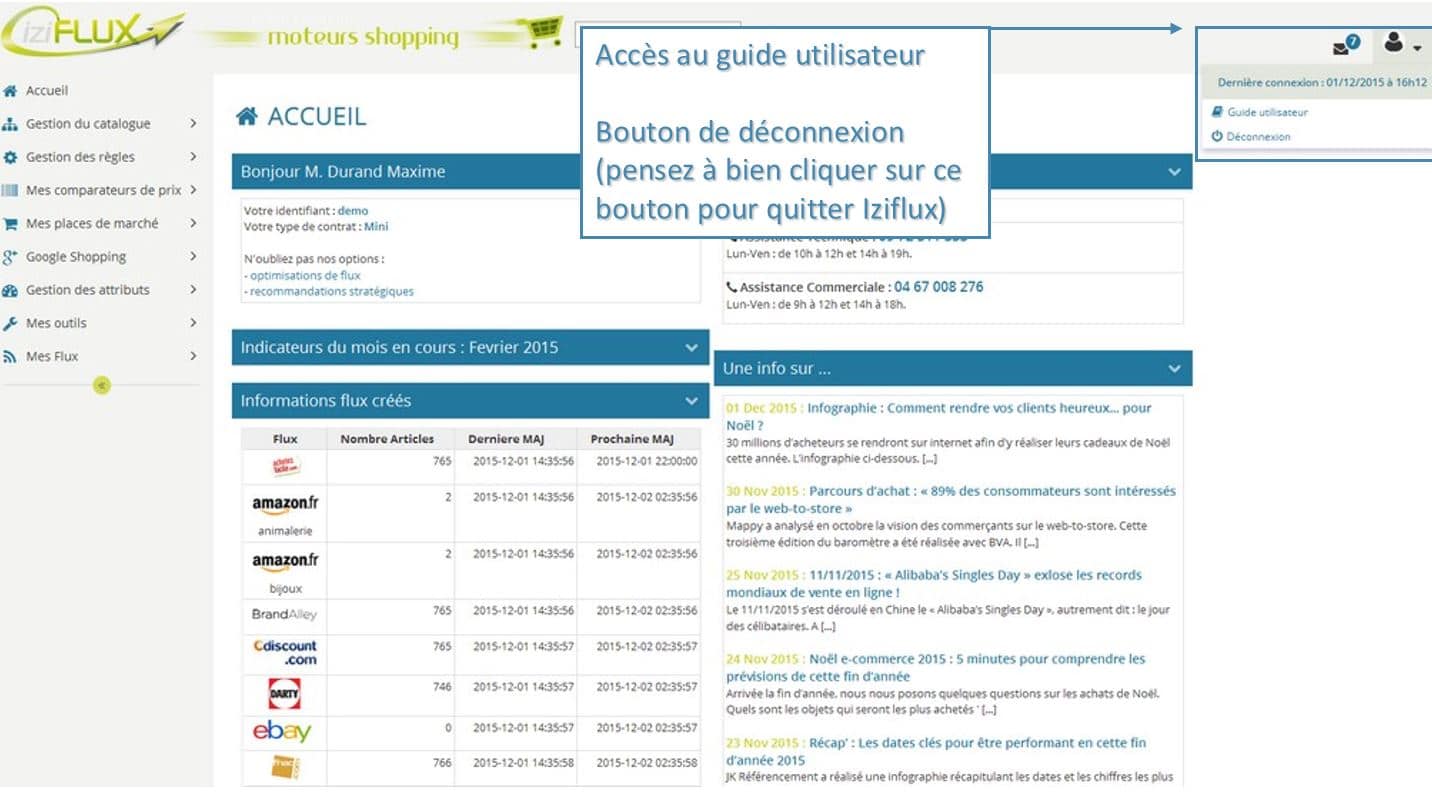Open Accueil menu item
The height and width of the screenshot is (792, 1432).
[47, 90]
